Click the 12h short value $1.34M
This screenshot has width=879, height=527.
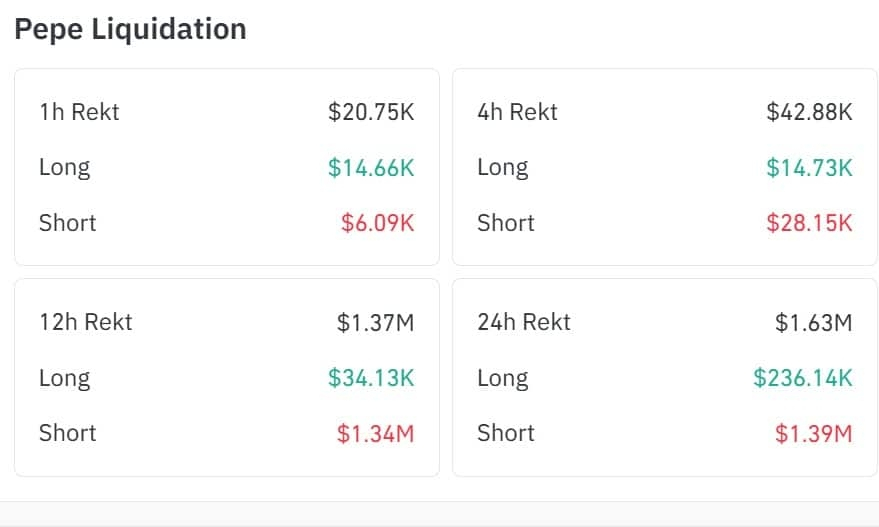pyautogui.click(x=375, y=433)
